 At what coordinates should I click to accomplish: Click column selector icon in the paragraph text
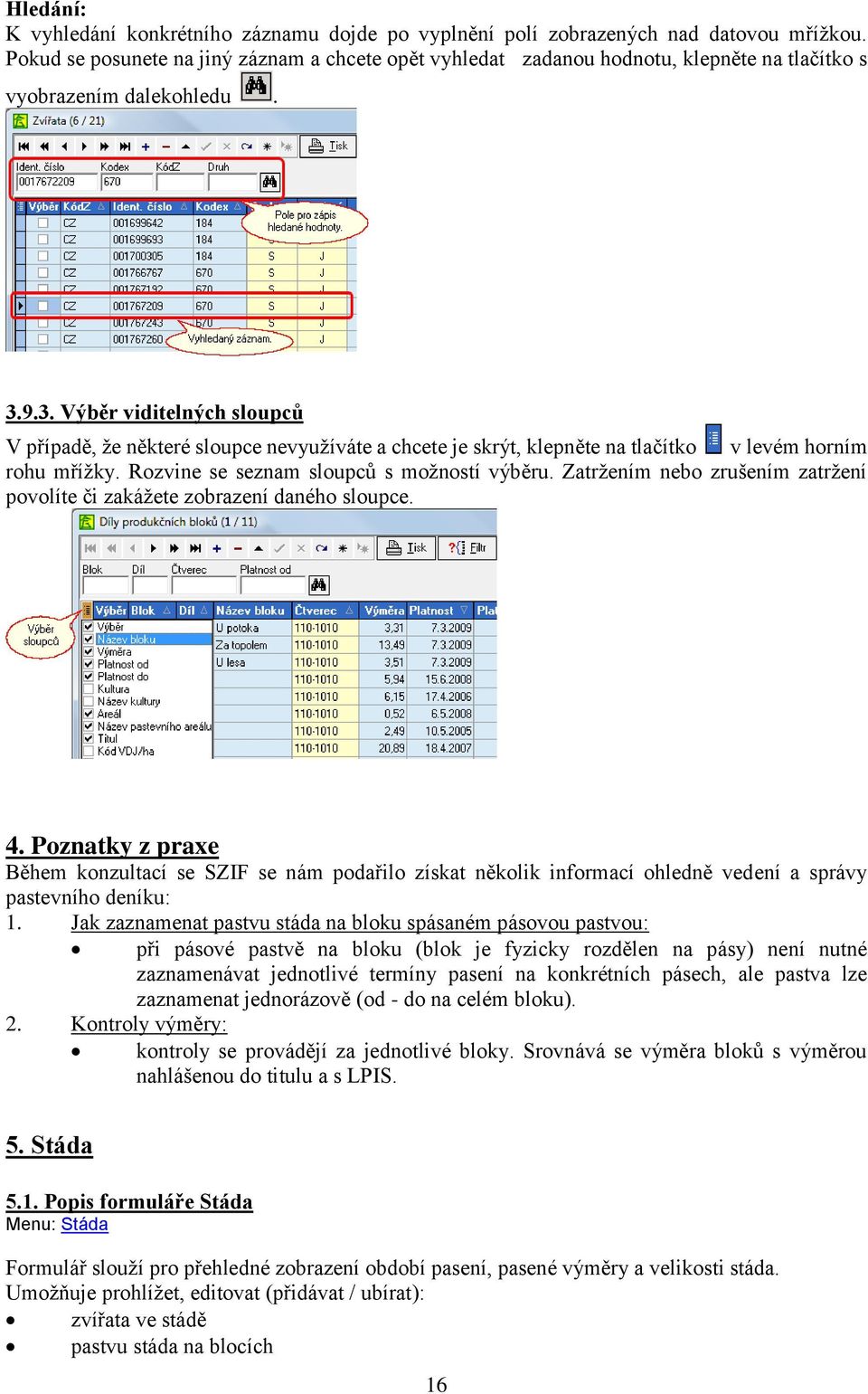pos(713,439)
